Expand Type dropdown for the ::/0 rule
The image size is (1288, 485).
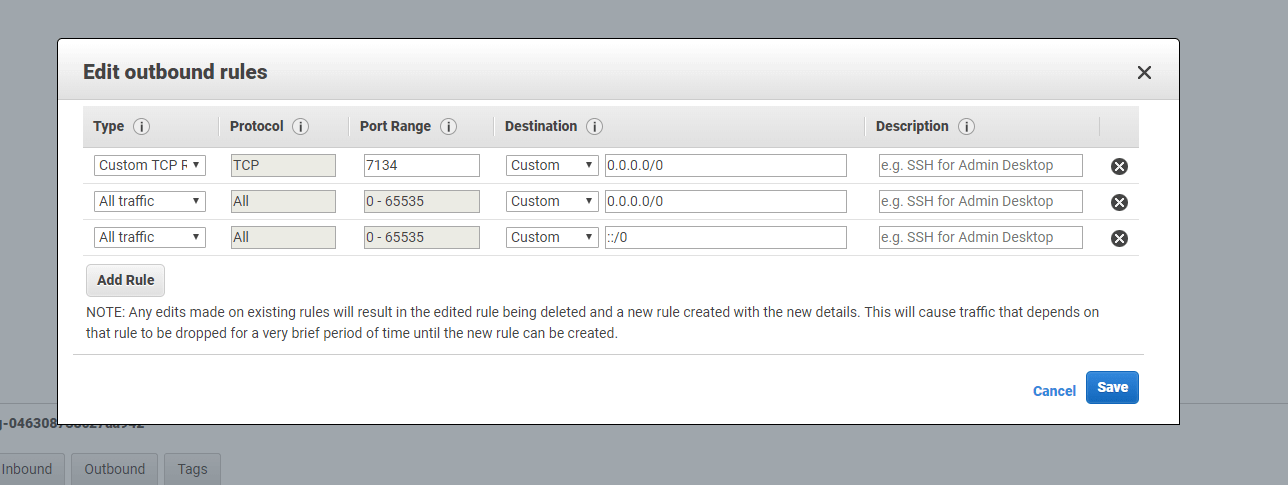click(150, 237)
